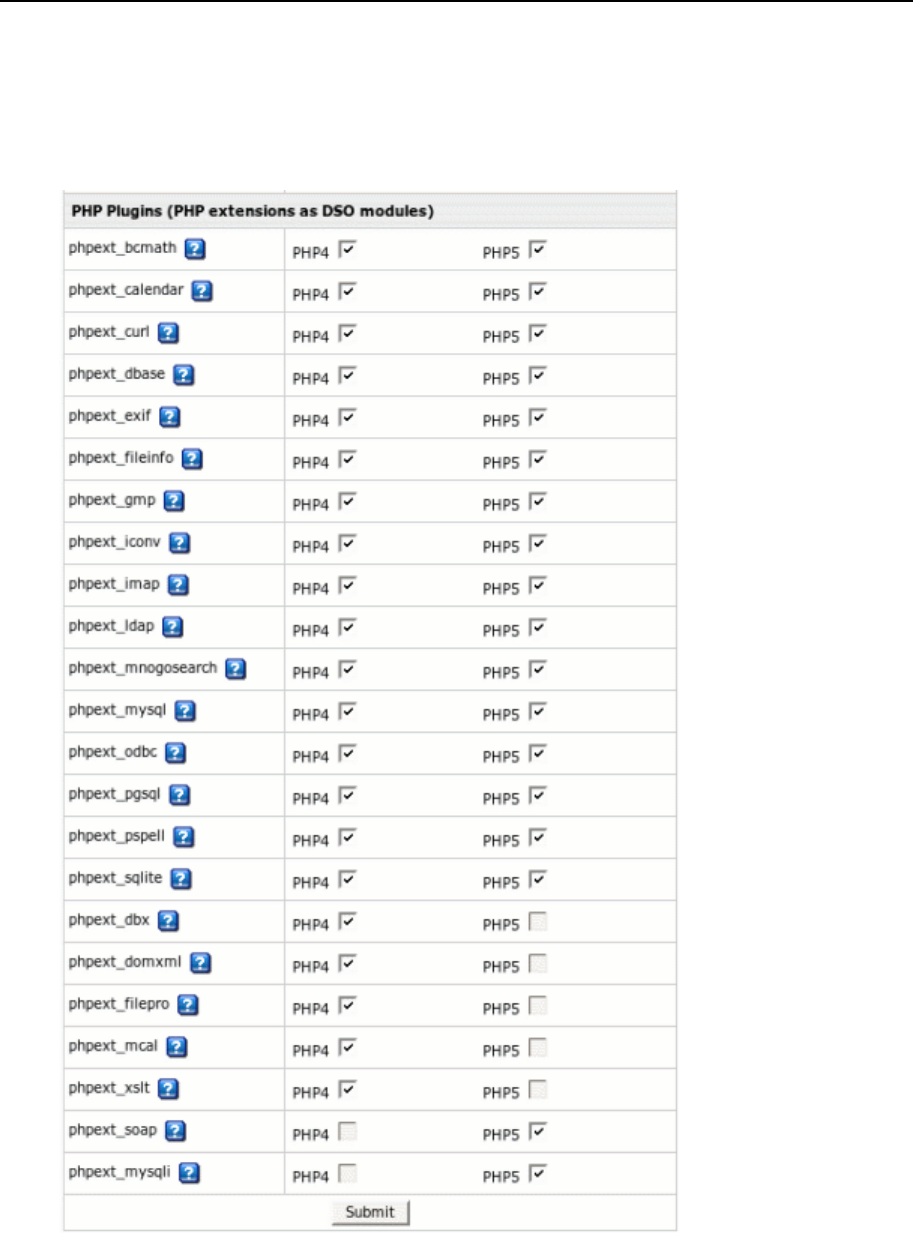The image size is (913, 1233).
Task: Click the help icon beside phpext_fileinfo
Action: pyautogui.click(x=192, y=459)
